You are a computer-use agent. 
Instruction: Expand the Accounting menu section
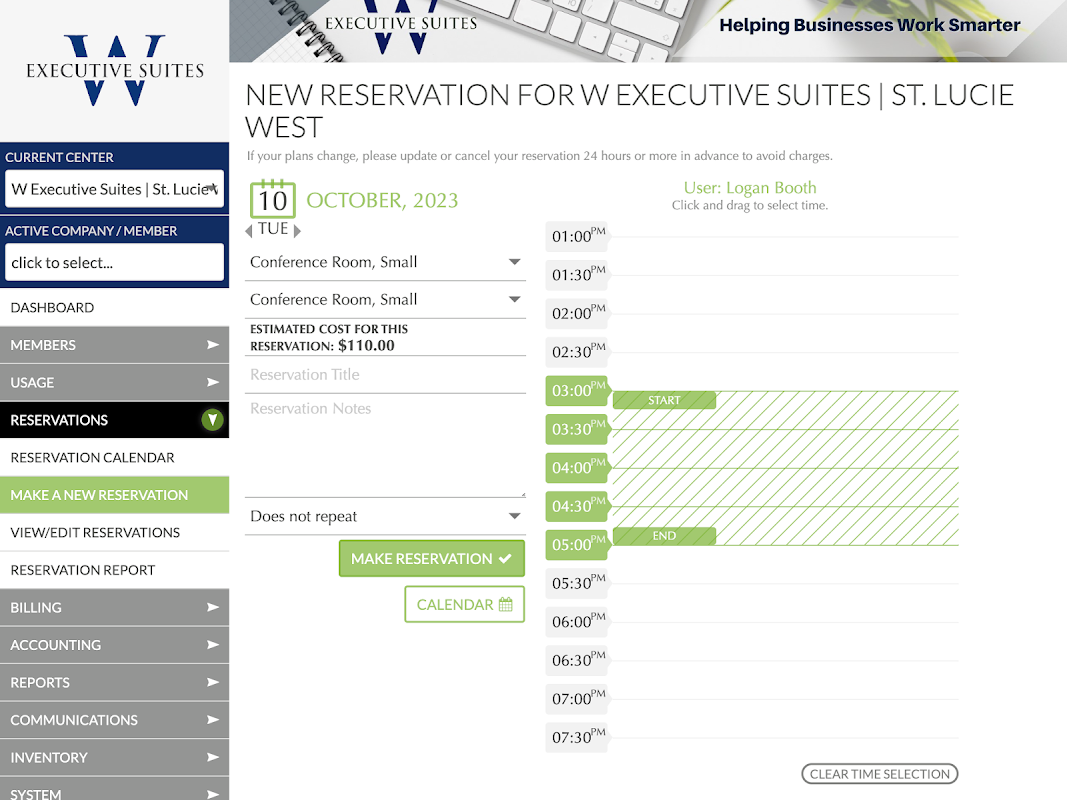click(x=114, y=645)
